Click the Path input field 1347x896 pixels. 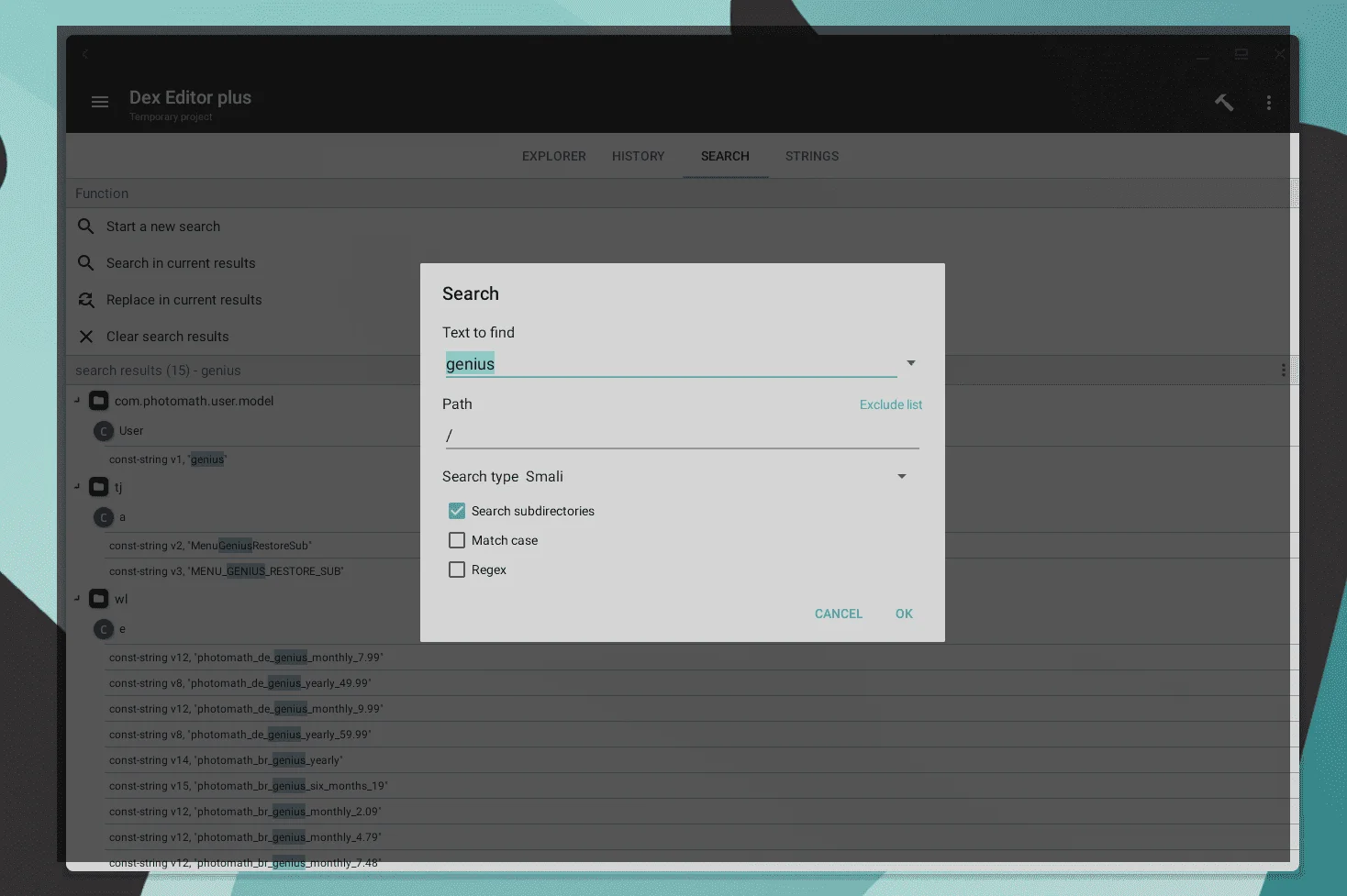point(682,436)
